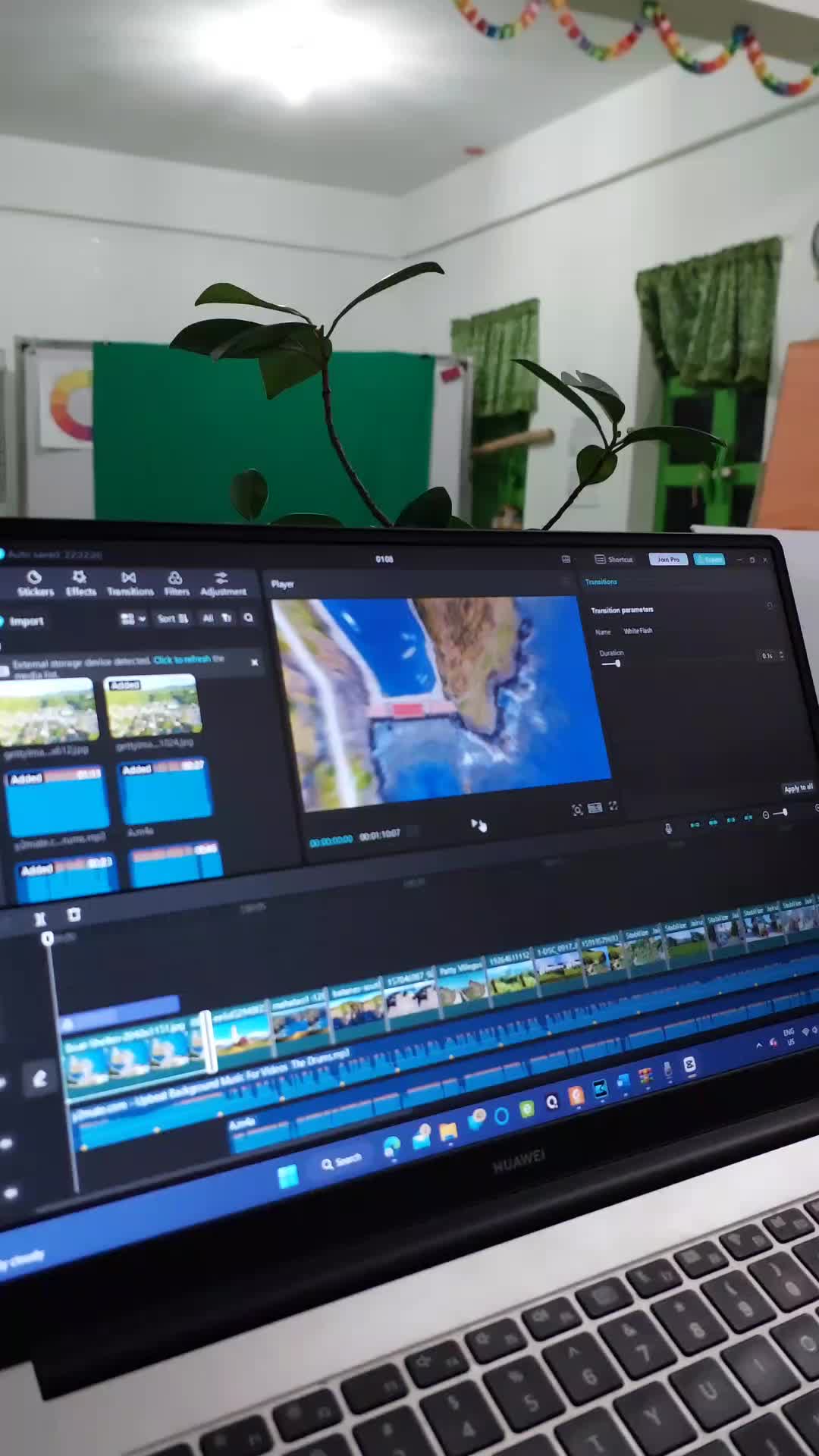Click the record voiceover microphone icon
The width and height of the screenshot is (819, 1456).
(668, 828)
